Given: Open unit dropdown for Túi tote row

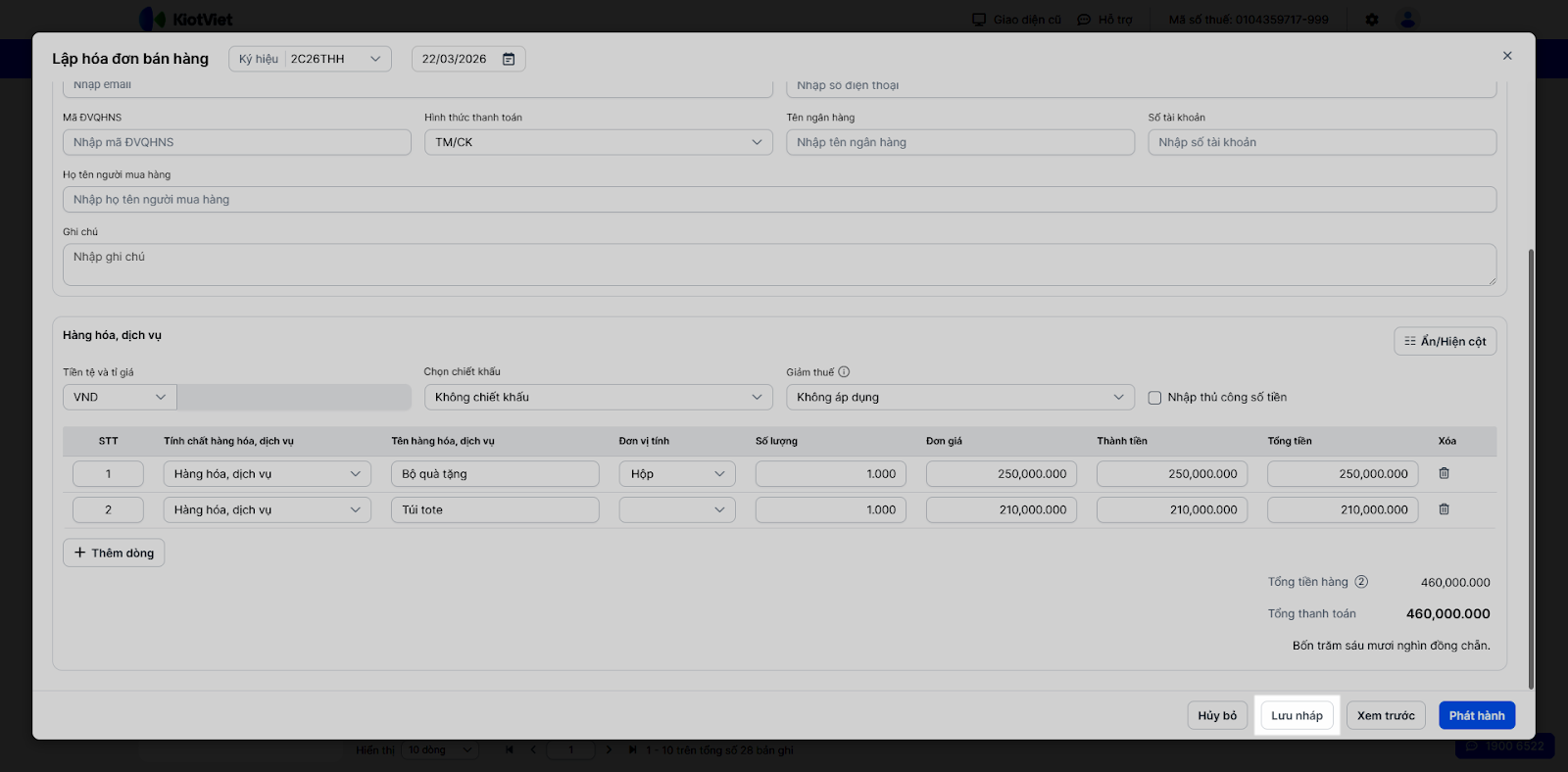Looking at the screenshot, I should click(x=677, y=509).
